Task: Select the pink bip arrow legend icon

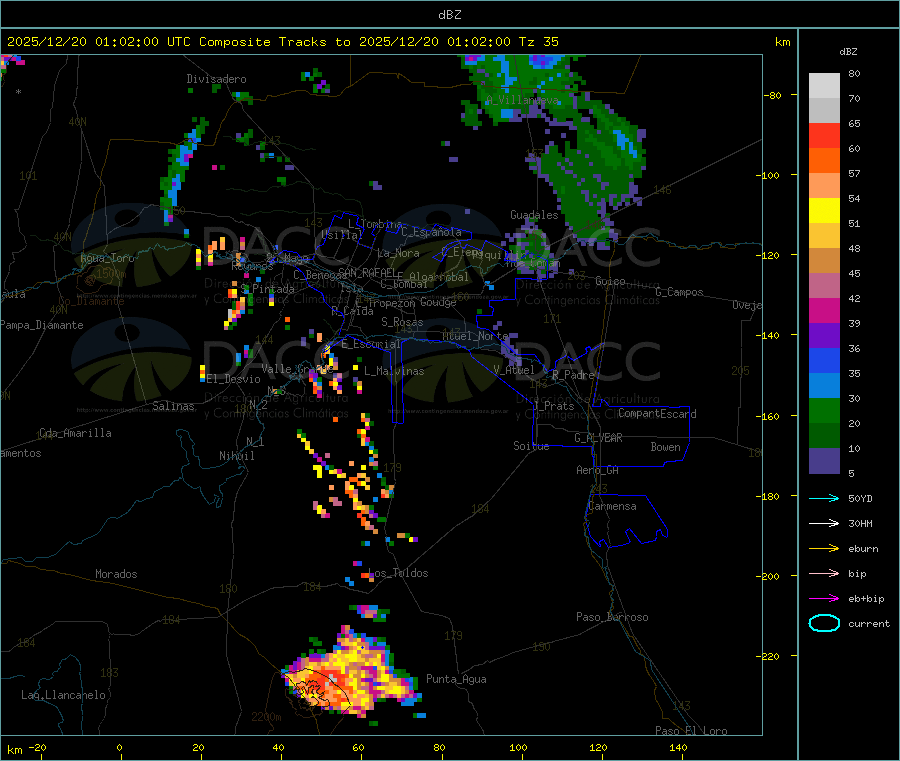Action: click(824, 573)
